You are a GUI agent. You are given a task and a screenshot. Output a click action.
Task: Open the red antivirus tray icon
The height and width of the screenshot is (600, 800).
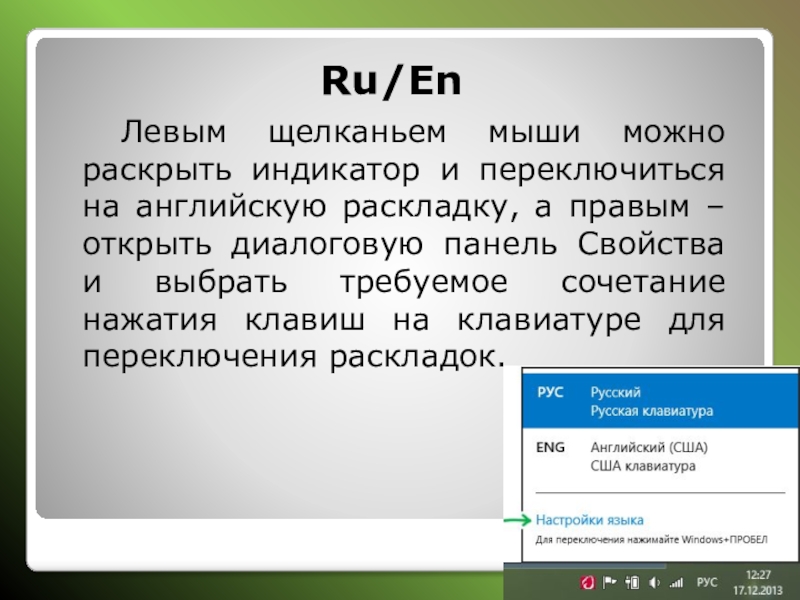point(587,582)
